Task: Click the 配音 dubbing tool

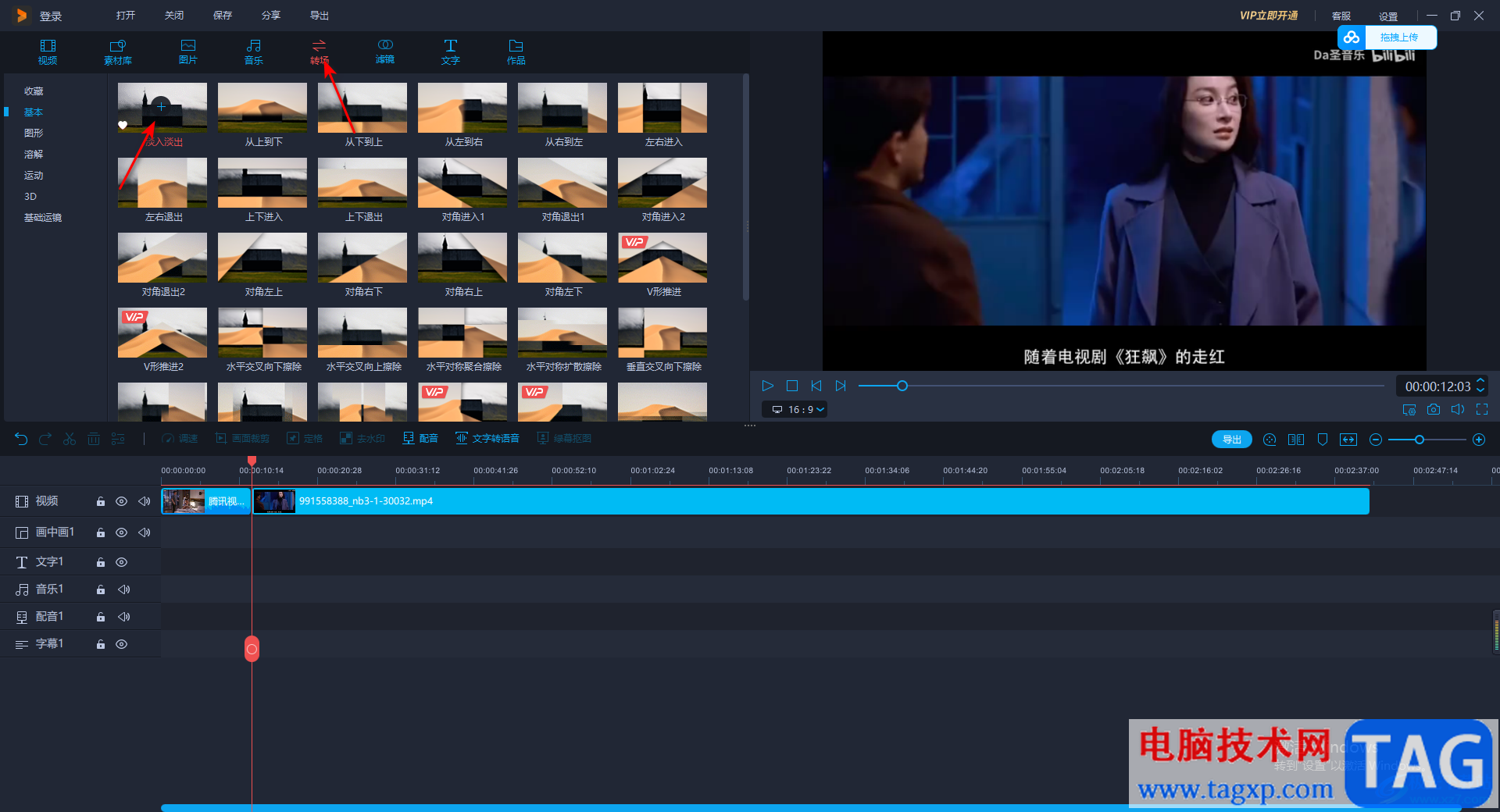Action: coord(420,439)
